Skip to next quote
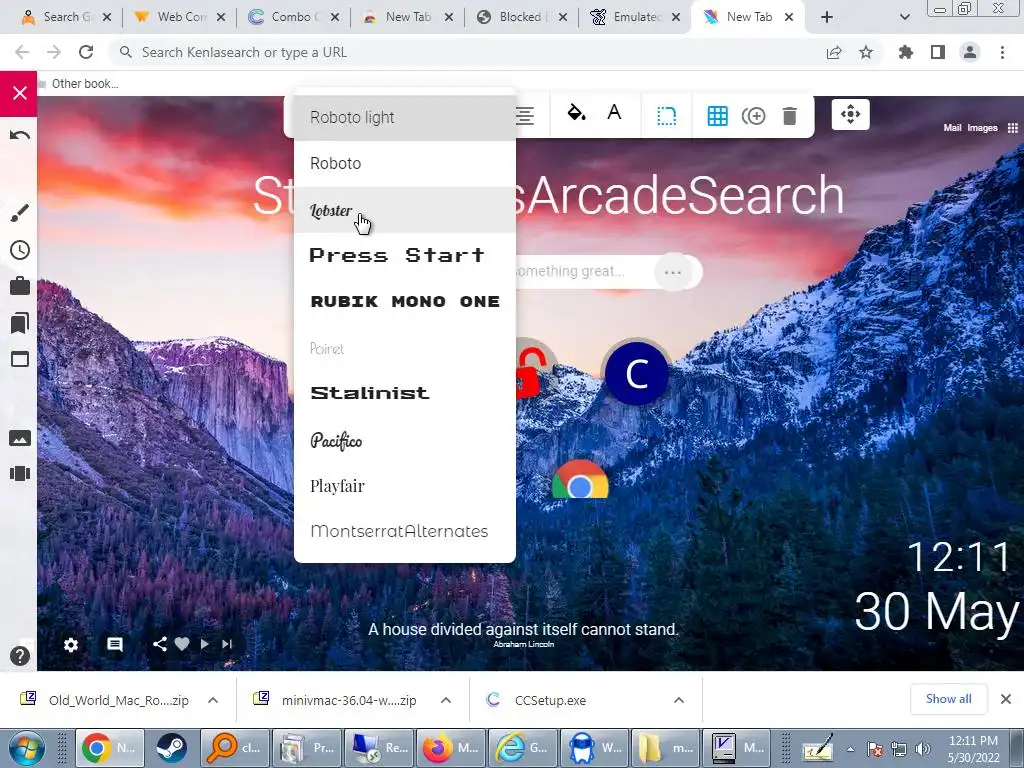The width and height of the screenshot is (1024, 768). [x=227, y=644]
